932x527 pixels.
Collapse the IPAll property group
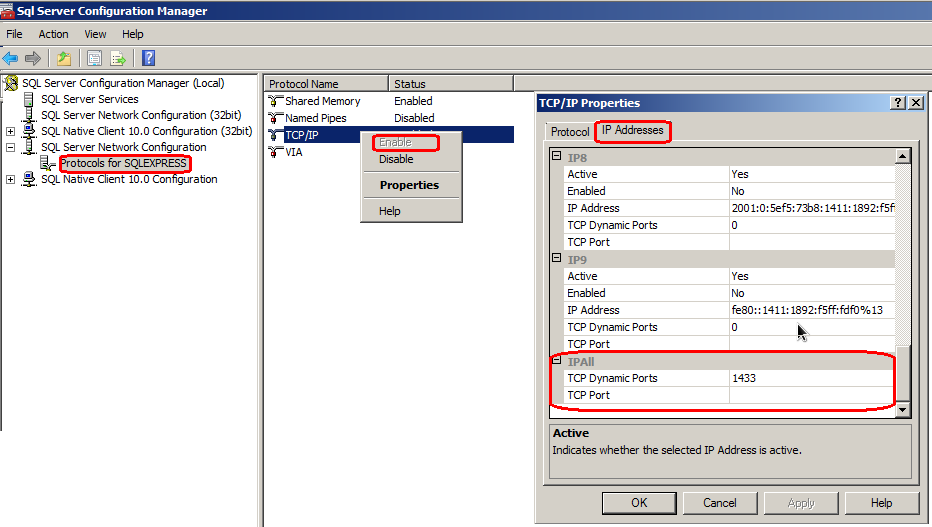coord(557,361)
